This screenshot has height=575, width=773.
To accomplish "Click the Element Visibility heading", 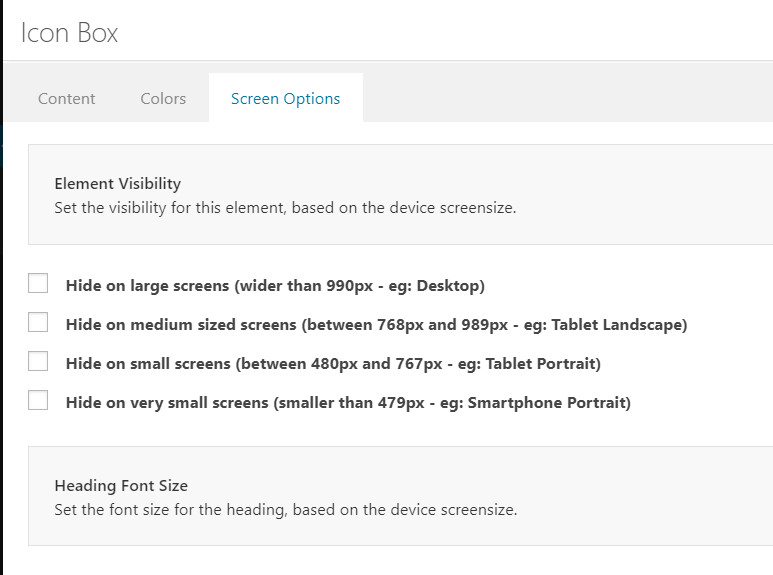I will (x=117, y=183).
